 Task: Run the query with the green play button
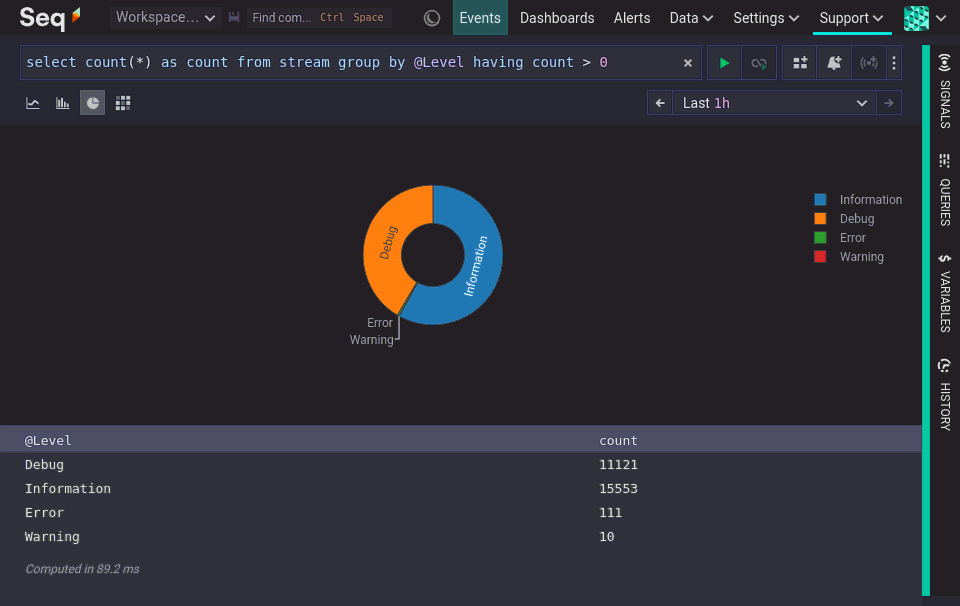coord(724,62)
